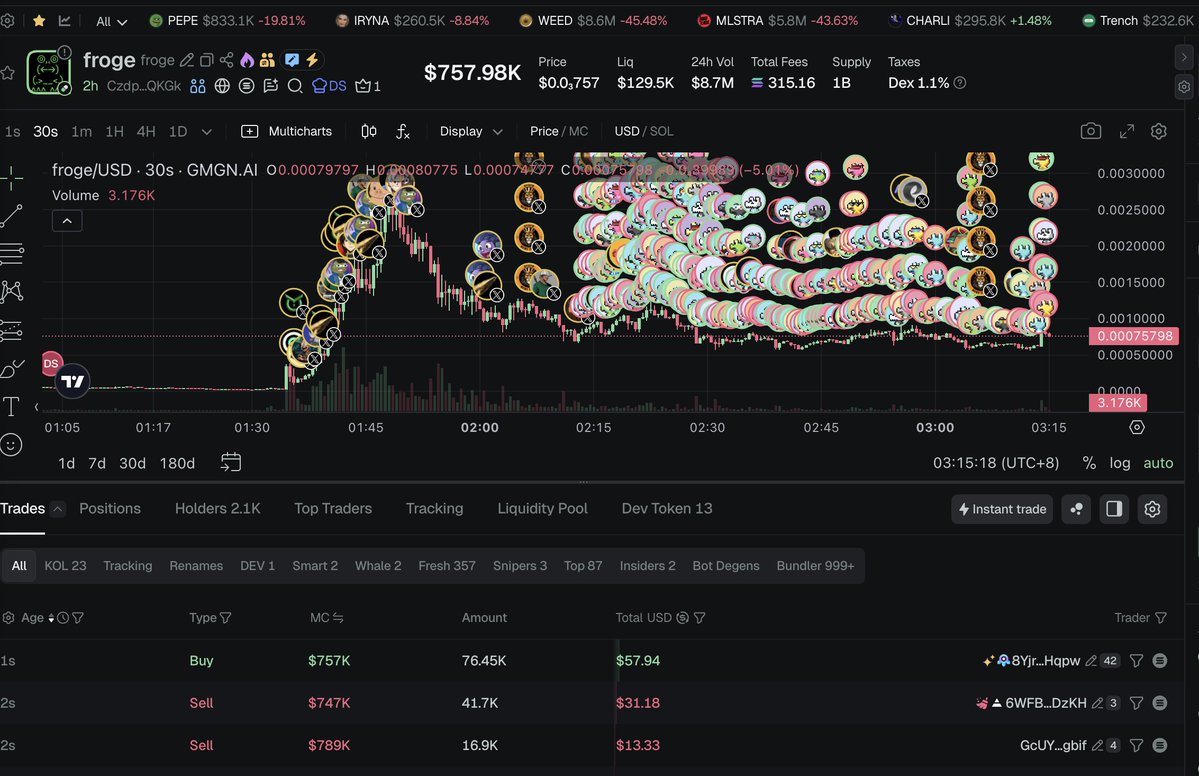Expand more timeframe intervals chevron
This screenshot has height=776, width=1199.
tap(206, 131)
